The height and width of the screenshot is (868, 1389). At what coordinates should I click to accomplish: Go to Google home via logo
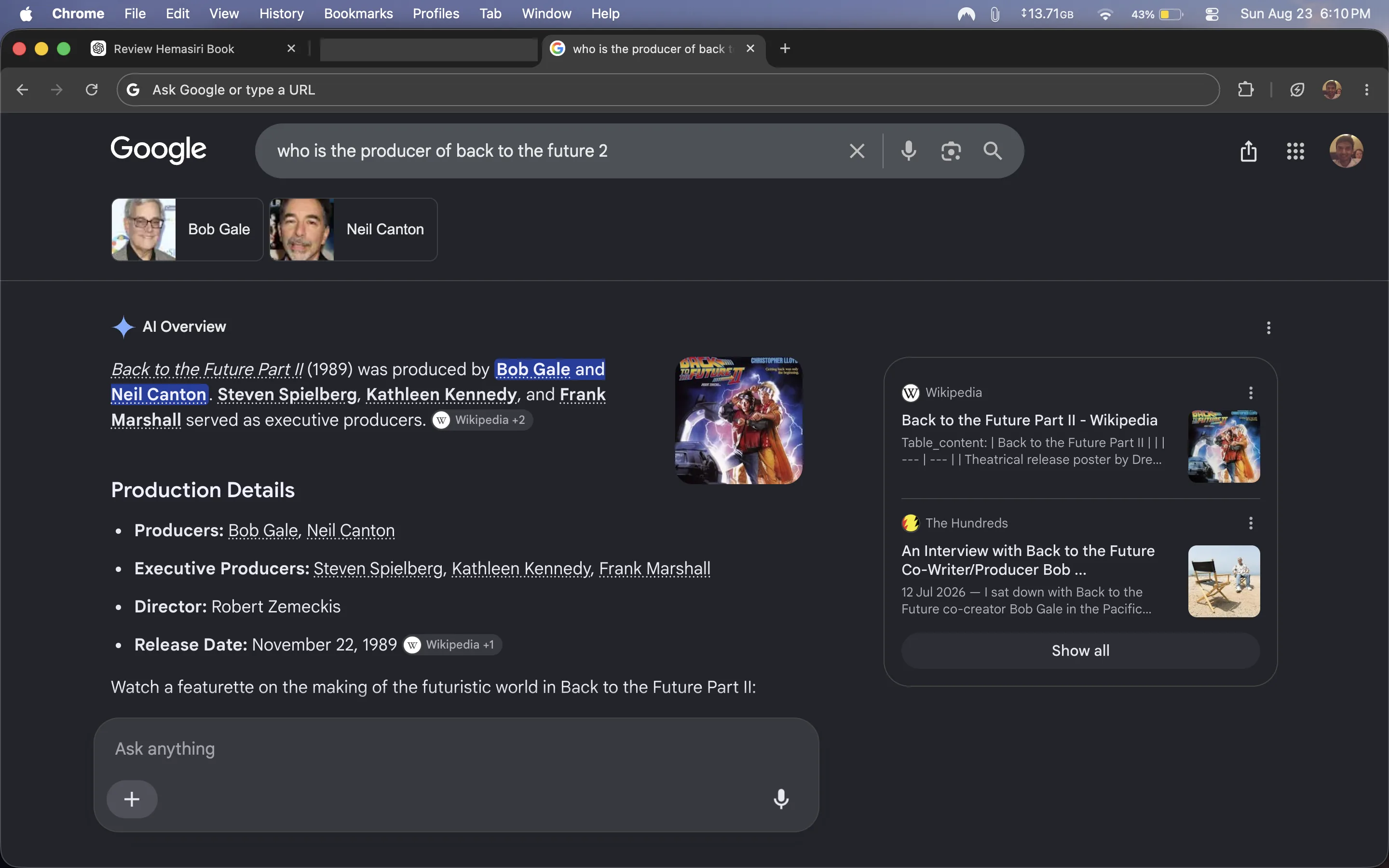pyautogui.click(x=158, y=150)
